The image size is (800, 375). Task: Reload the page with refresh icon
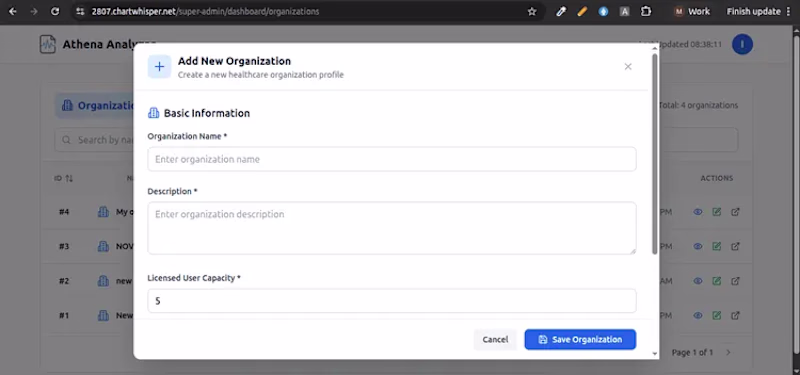55,11
